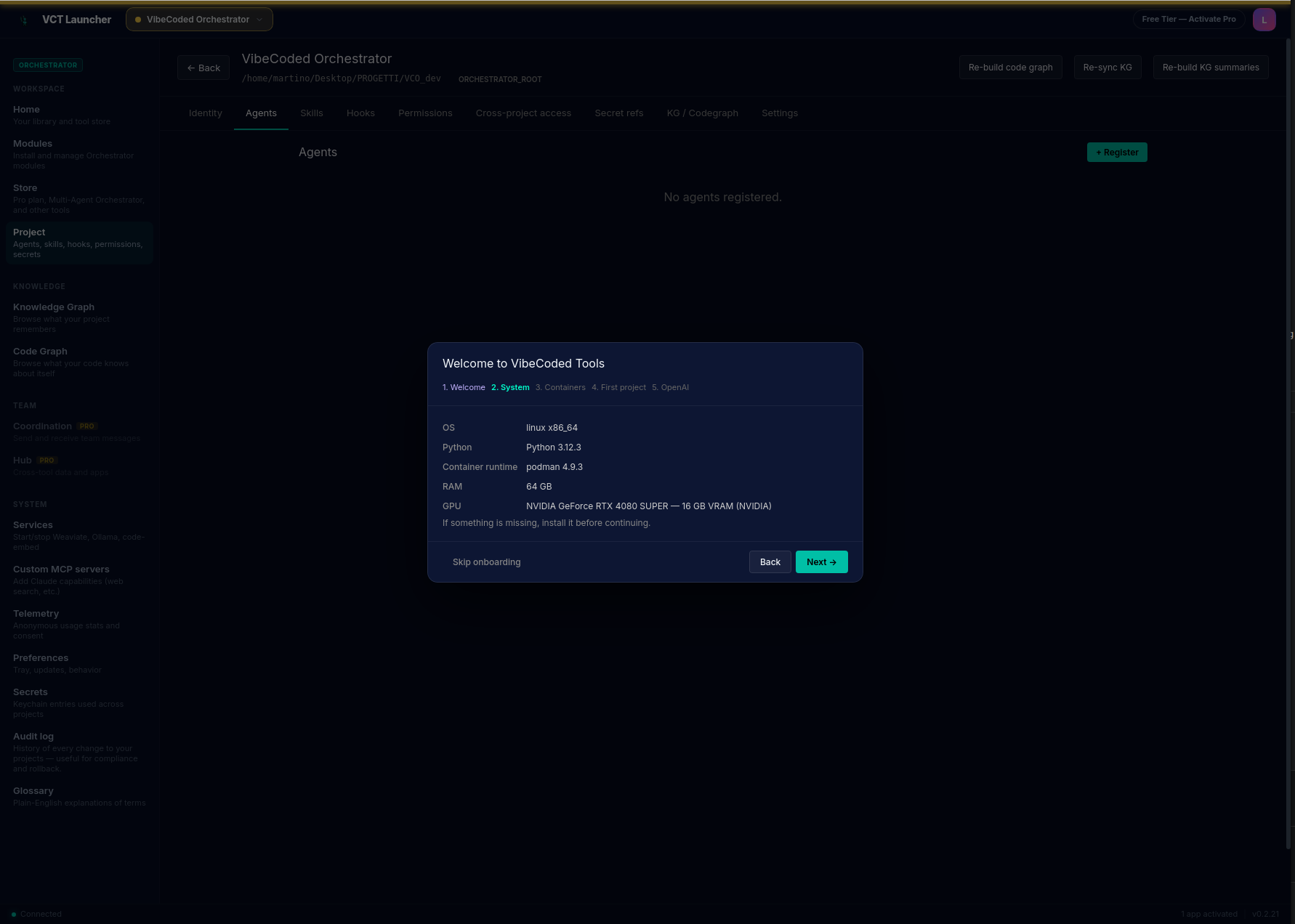This screenshot has height=924, width=1295.
Task: Click Back button in onboarding dialog
Action: coord(770,562)
